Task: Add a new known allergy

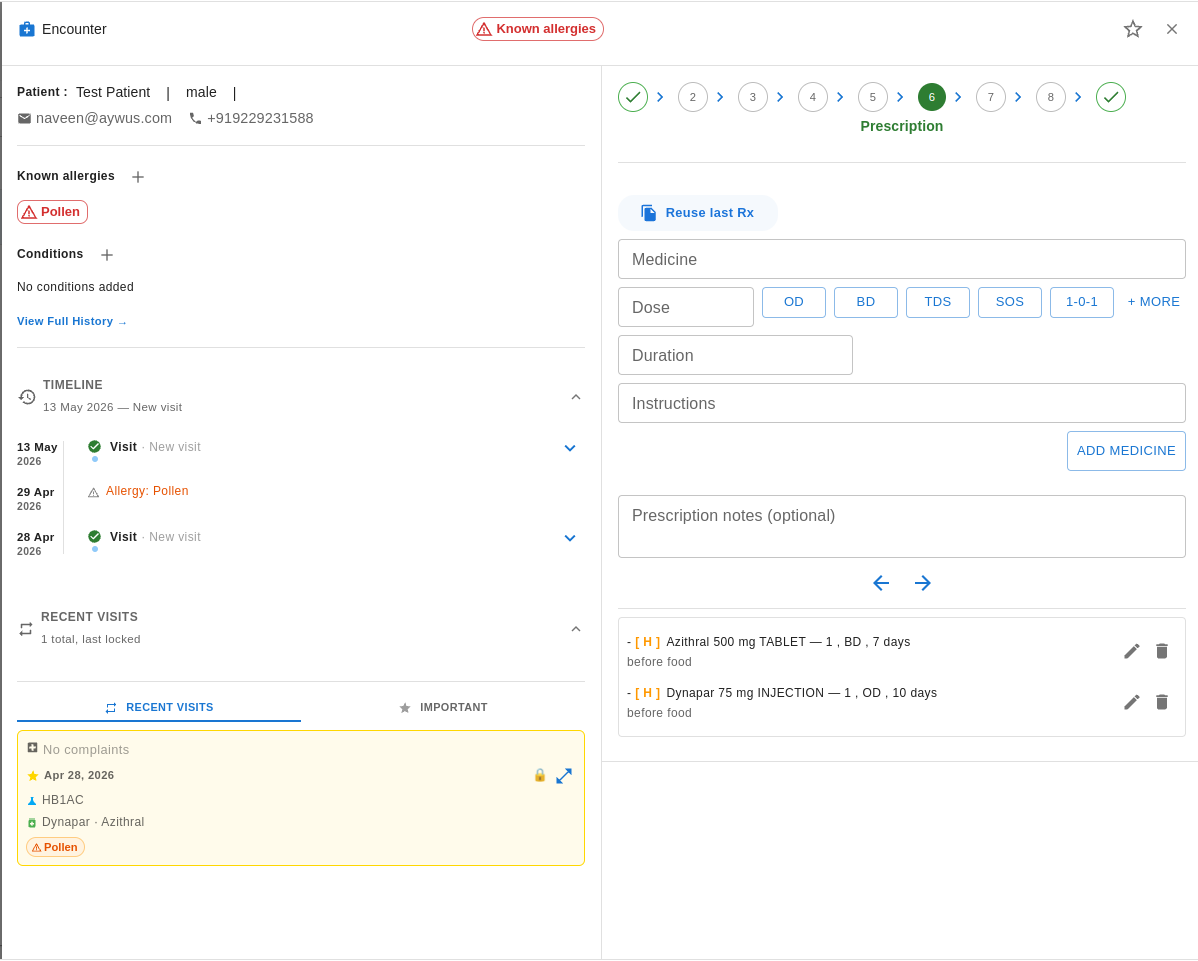Action: [138, 176]
